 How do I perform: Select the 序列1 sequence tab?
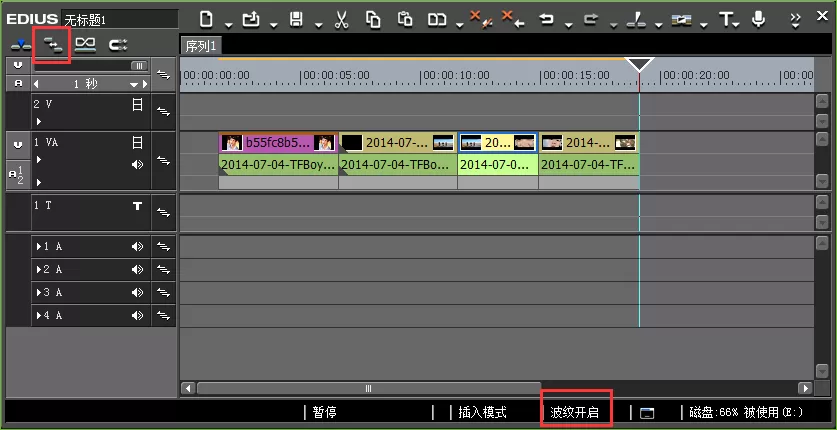click(201, 46)
